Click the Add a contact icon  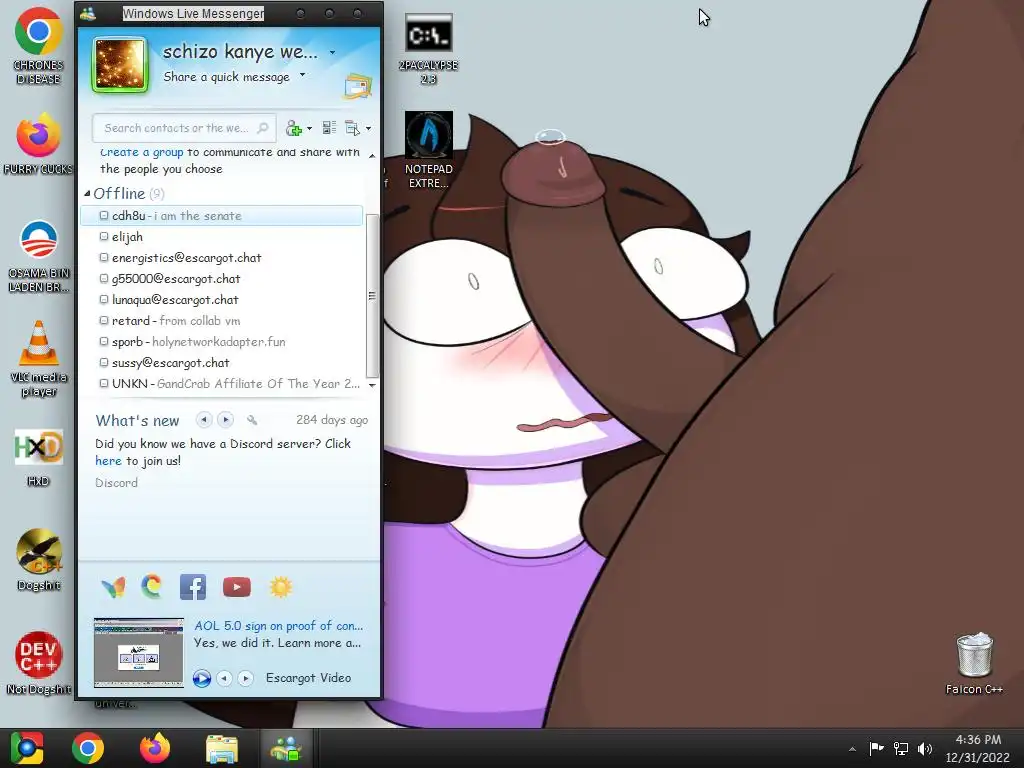pos(294,128)
